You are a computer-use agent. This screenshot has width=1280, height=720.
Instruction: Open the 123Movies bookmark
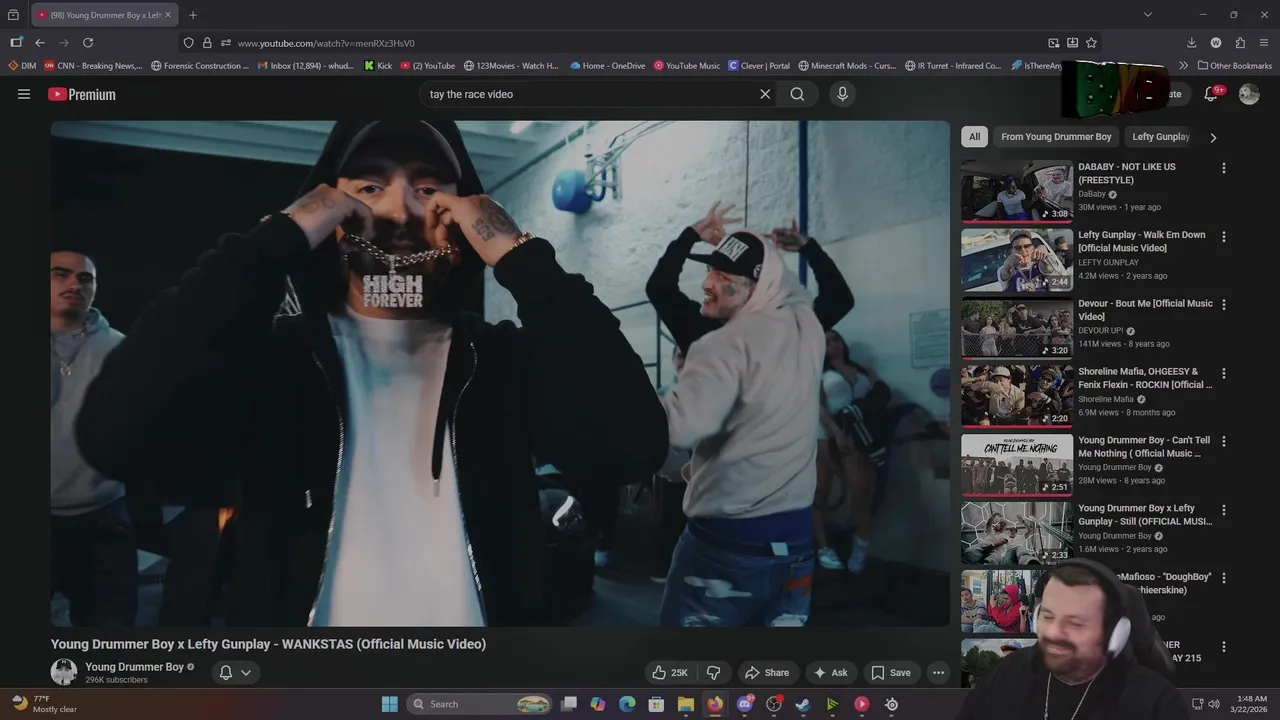[x=511, y=66]
